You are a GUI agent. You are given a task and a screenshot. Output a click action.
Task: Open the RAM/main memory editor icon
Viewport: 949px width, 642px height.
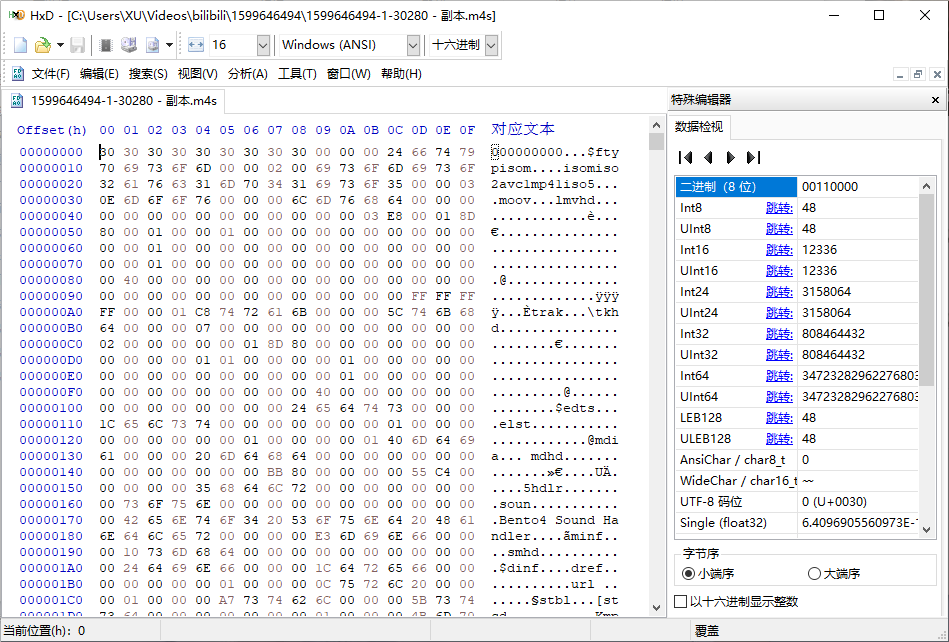106,45
